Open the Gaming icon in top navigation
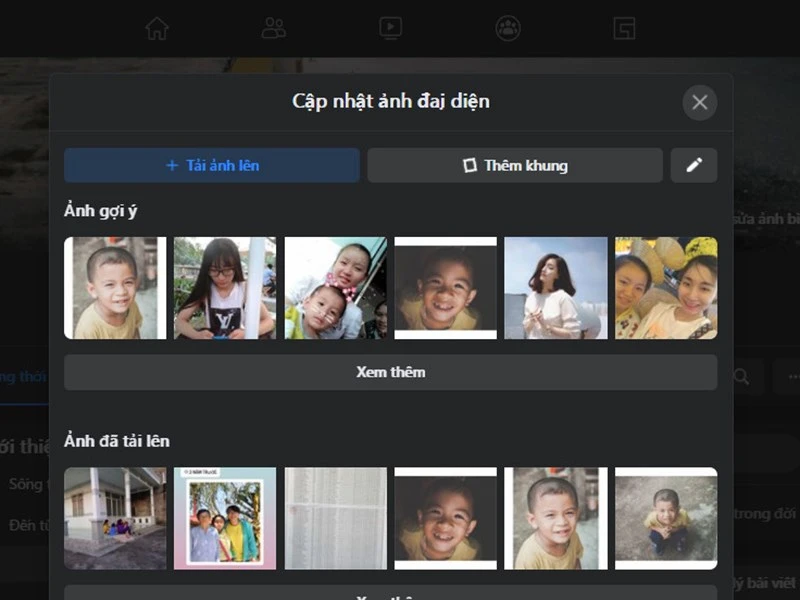The image size is (800, 600). [x=624, y=29]
